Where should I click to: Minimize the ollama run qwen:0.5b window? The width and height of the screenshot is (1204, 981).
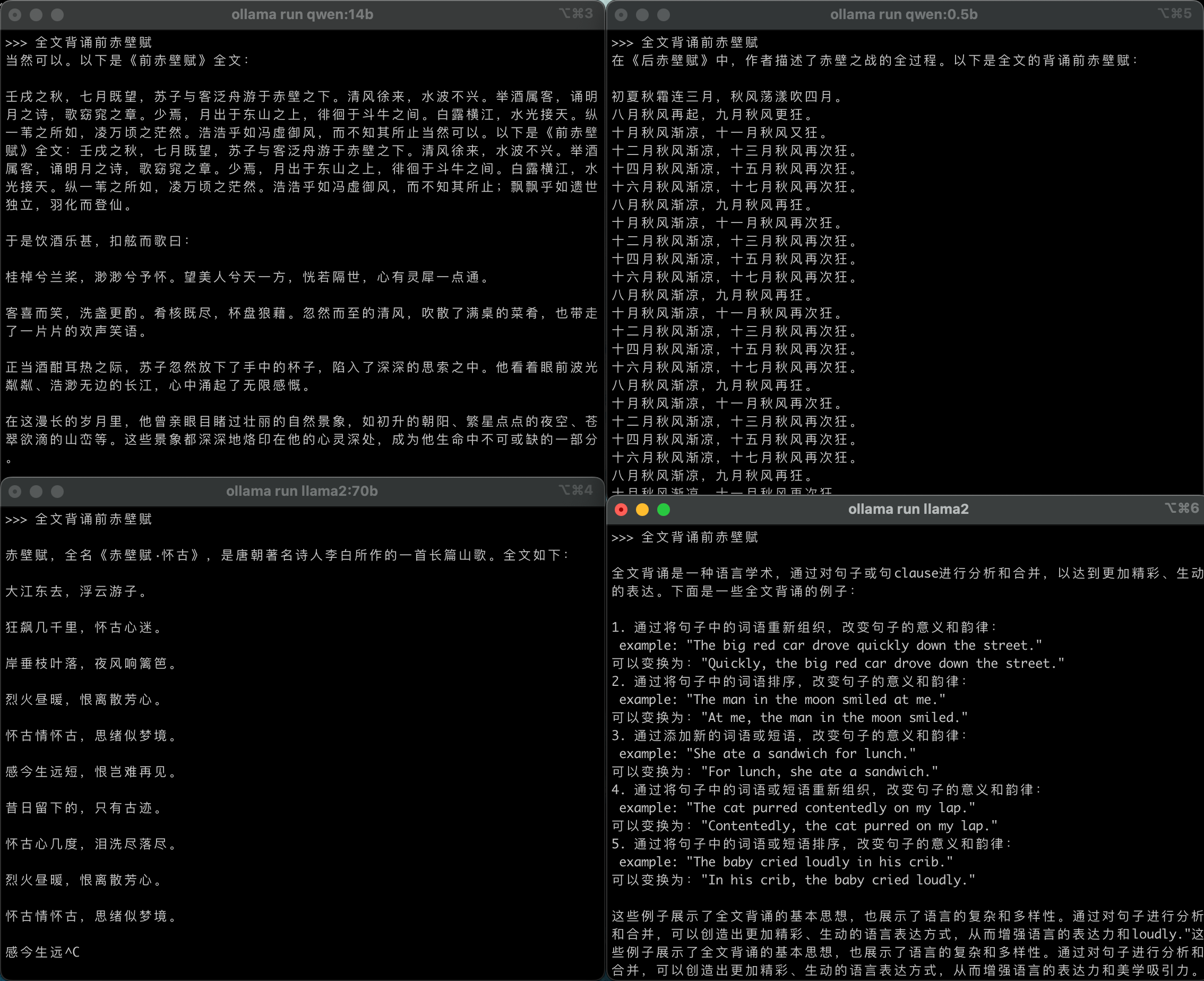pos(642,15)
